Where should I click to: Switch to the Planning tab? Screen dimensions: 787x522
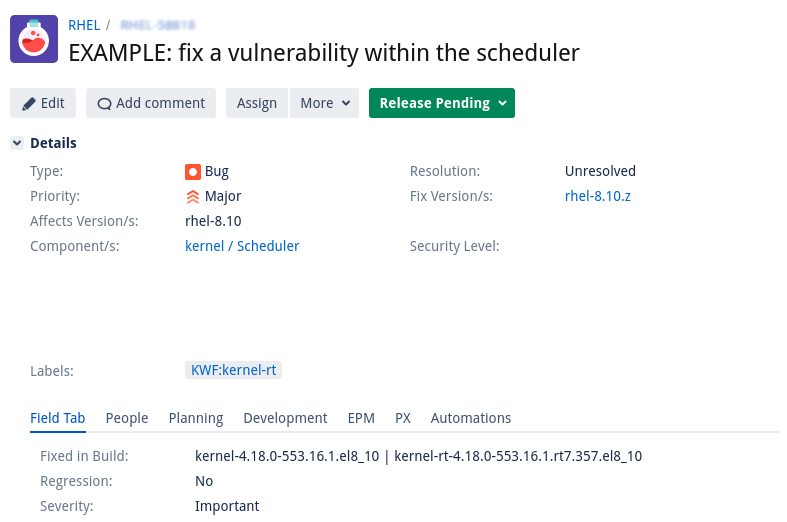point(195,418)
